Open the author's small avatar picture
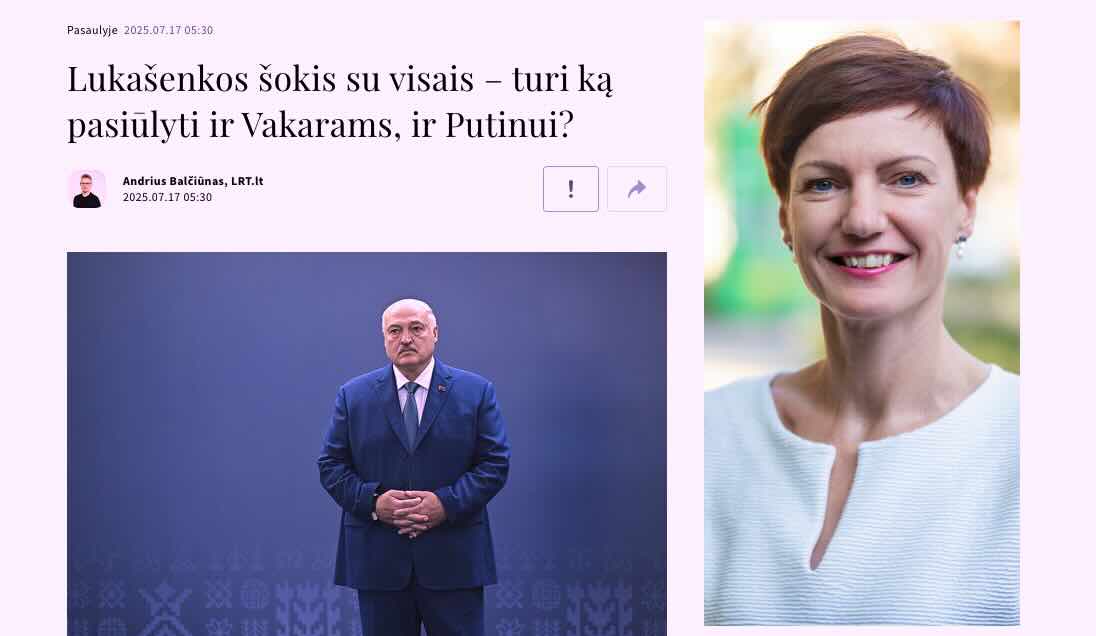This screenshot has height=636, width=1096. (x=87, y=189)
